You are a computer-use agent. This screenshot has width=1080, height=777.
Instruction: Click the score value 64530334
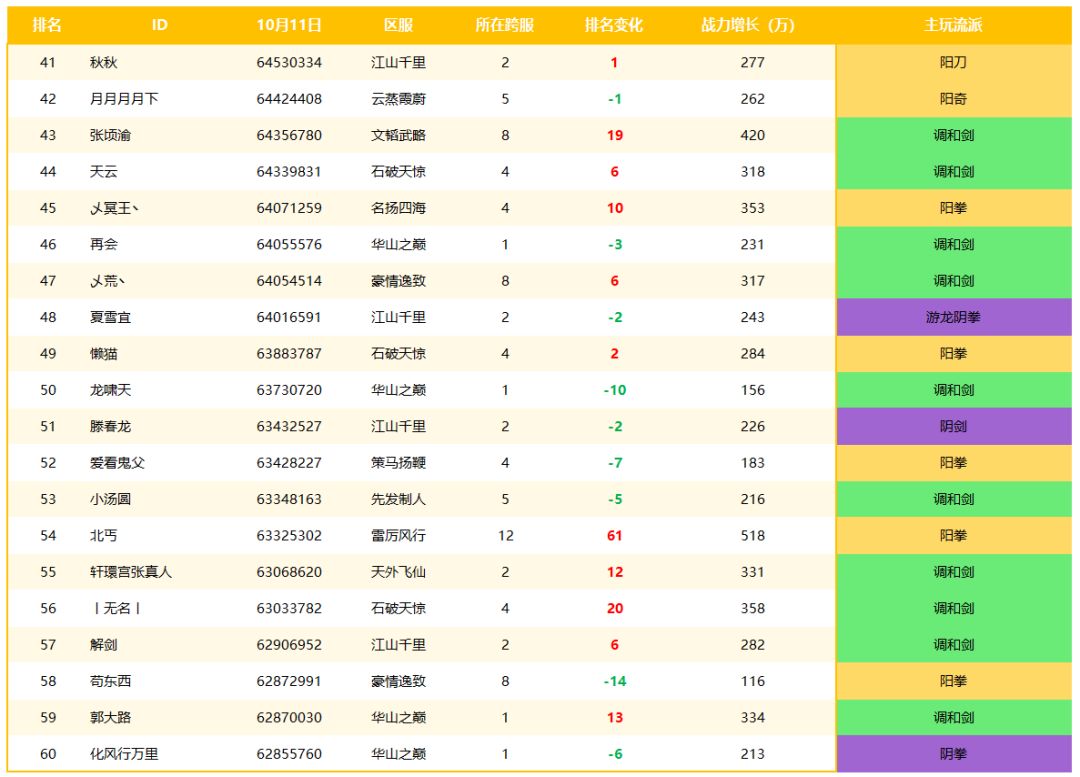(289, 62)
